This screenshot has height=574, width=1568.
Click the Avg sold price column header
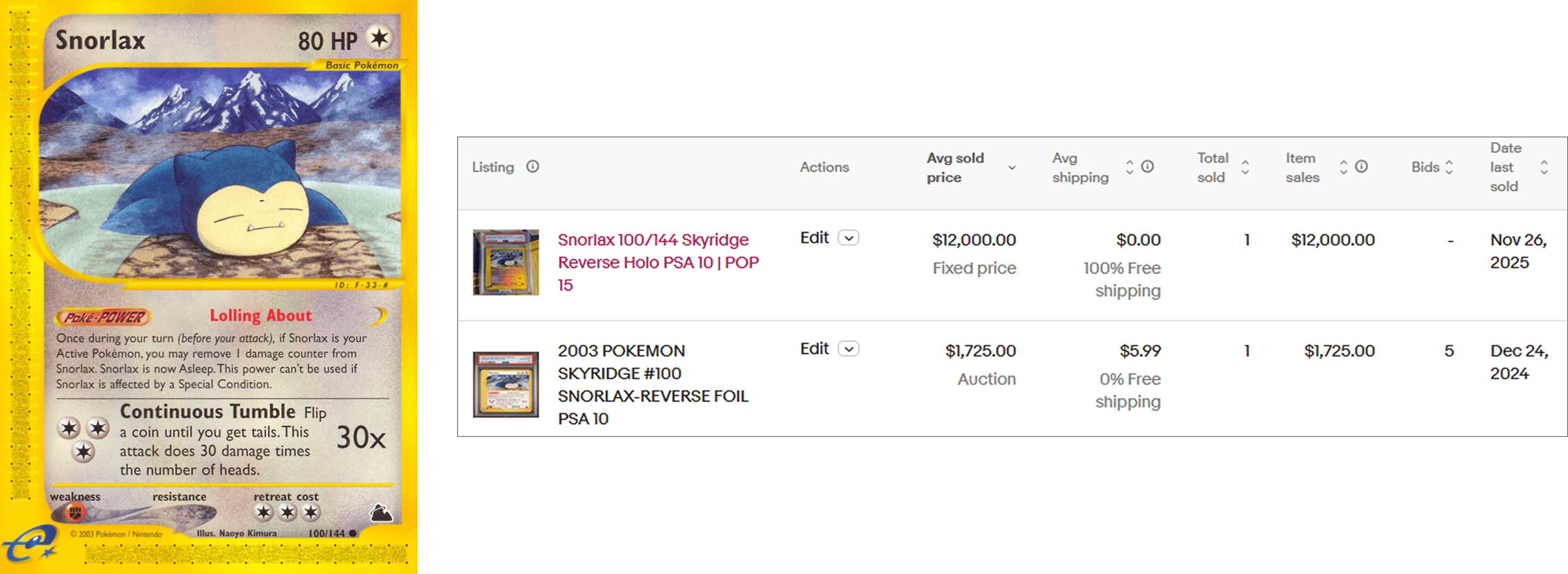[955, 167]
